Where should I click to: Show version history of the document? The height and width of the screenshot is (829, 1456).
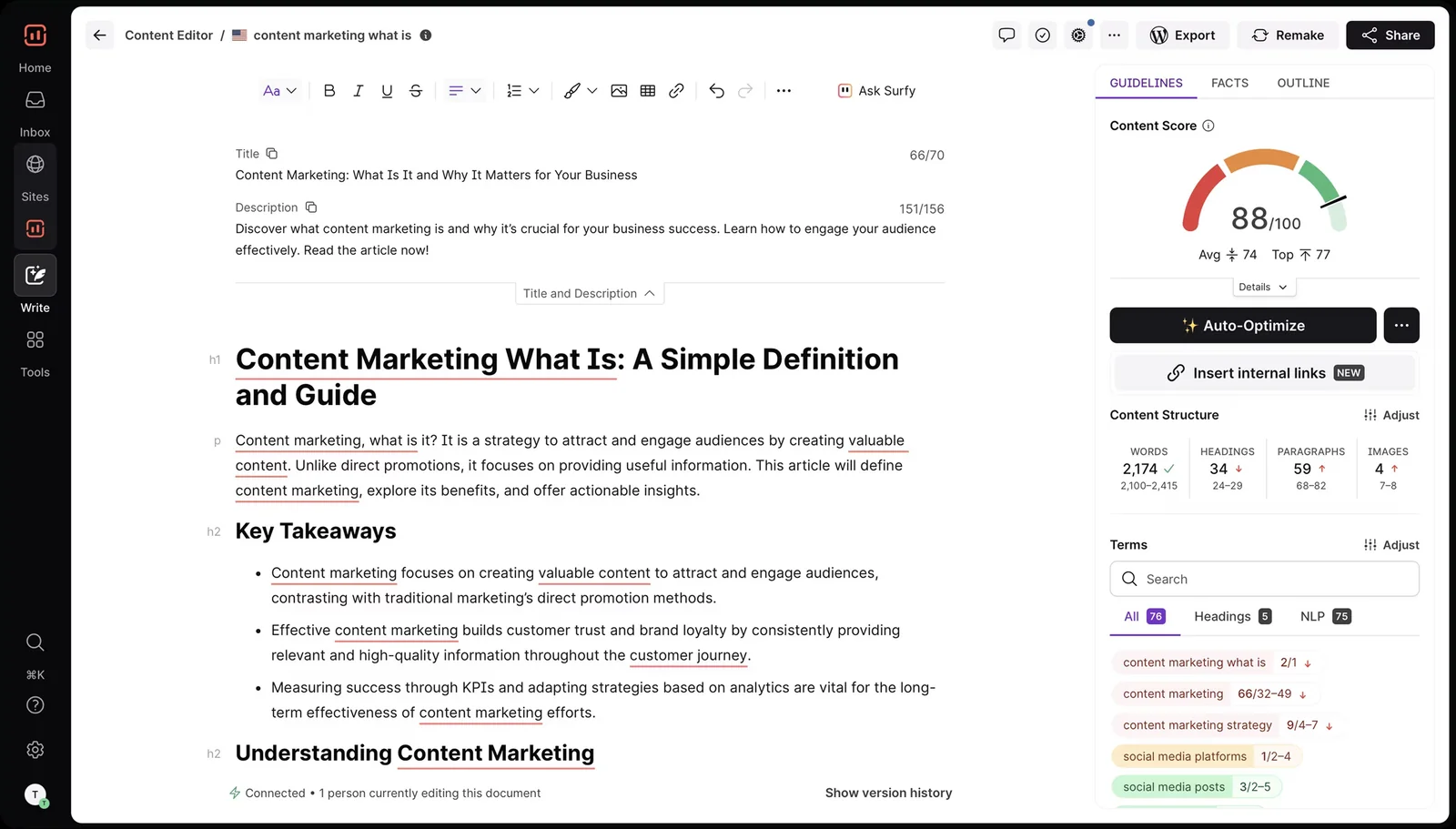tap(888, 793)
